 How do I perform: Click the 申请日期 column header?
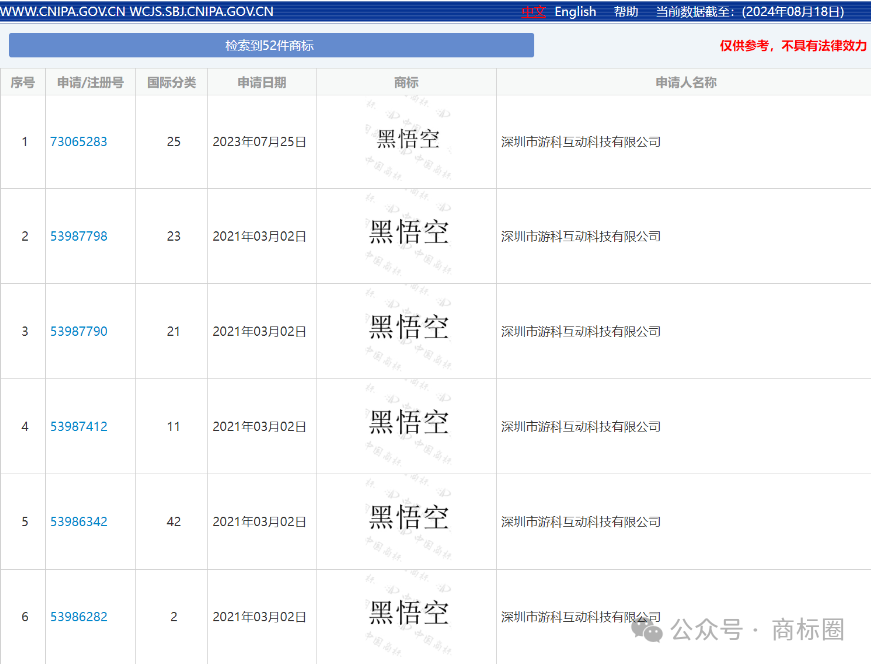(x=261, y=82)
